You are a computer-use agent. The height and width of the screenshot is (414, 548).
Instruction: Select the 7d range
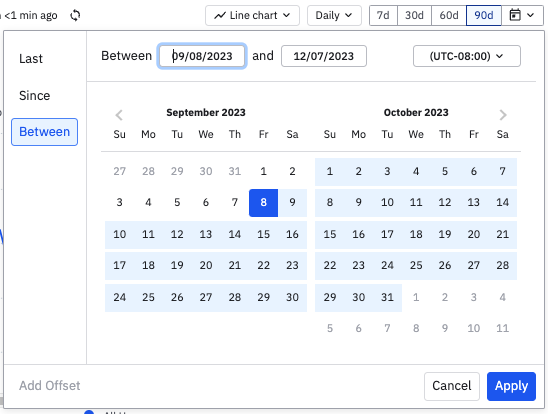[383, 15]
